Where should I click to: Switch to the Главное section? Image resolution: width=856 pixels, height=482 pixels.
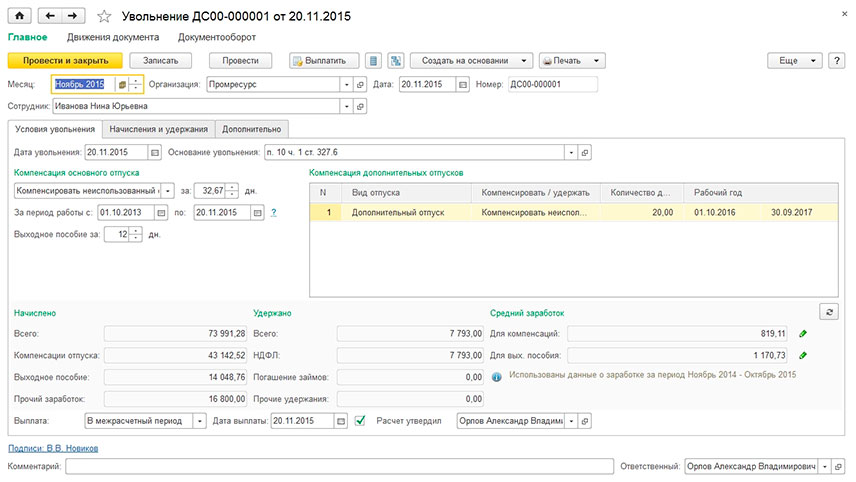pos(27,37)
